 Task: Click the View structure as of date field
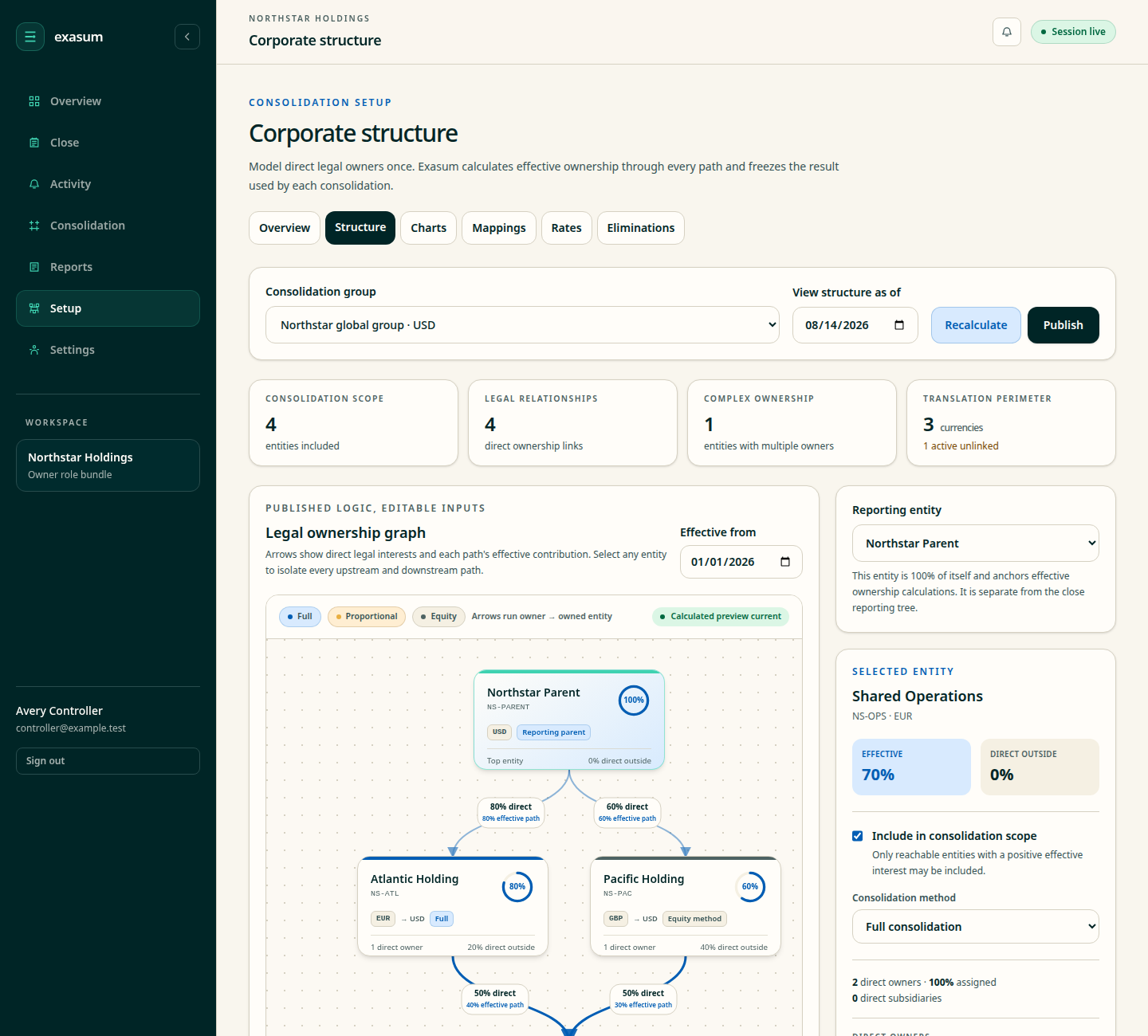coord(855,325)
